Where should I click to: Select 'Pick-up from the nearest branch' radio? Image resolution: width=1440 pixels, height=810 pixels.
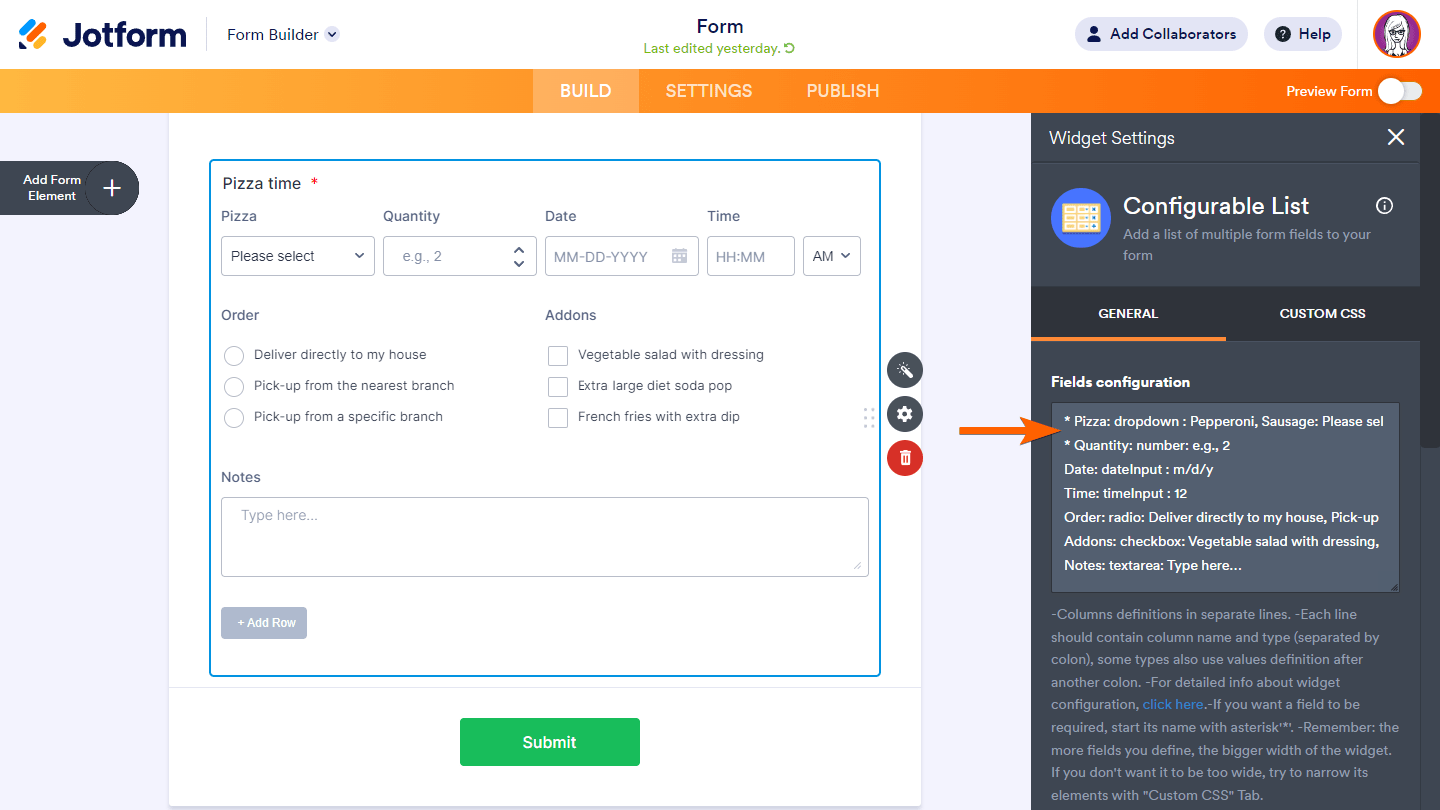(x=234, y=387)
